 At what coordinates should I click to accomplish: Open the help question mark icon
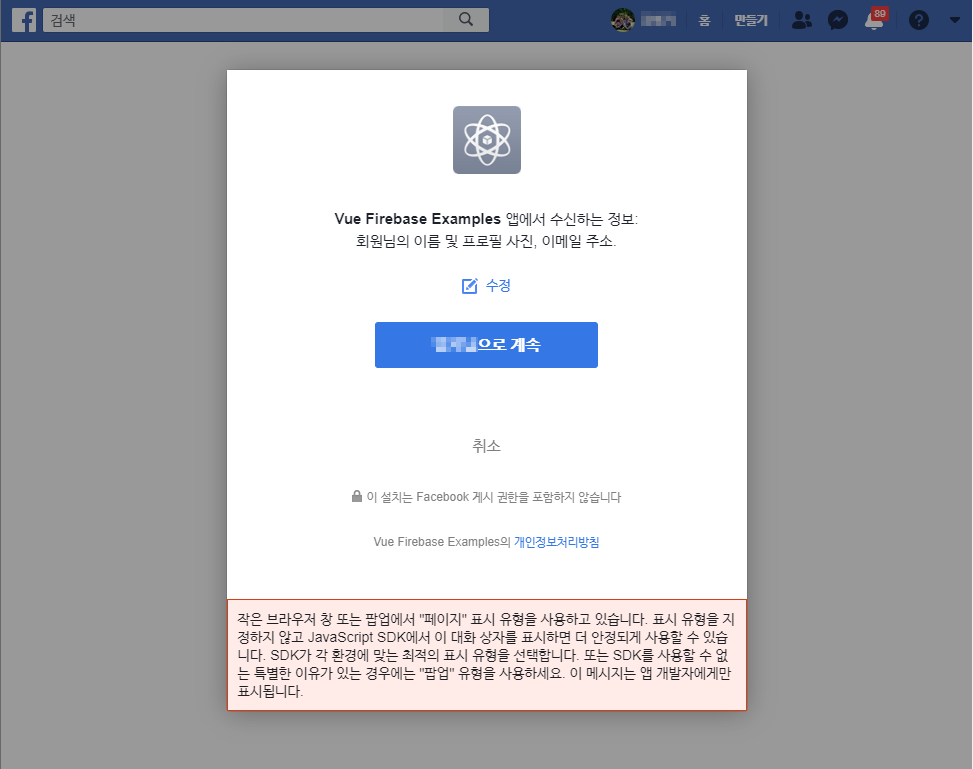[918, 20]
